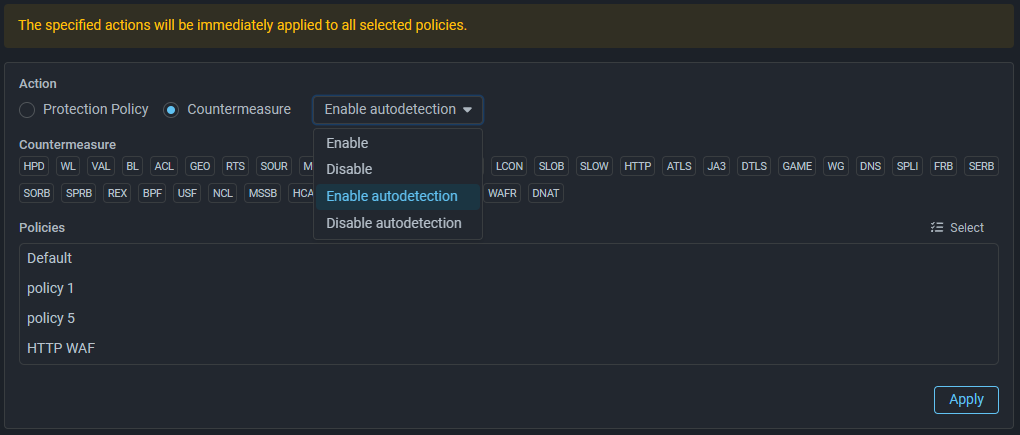Screen dimensions: 1020x435
Task: Select the Default policy row
Action: click(x=50, y=258)
